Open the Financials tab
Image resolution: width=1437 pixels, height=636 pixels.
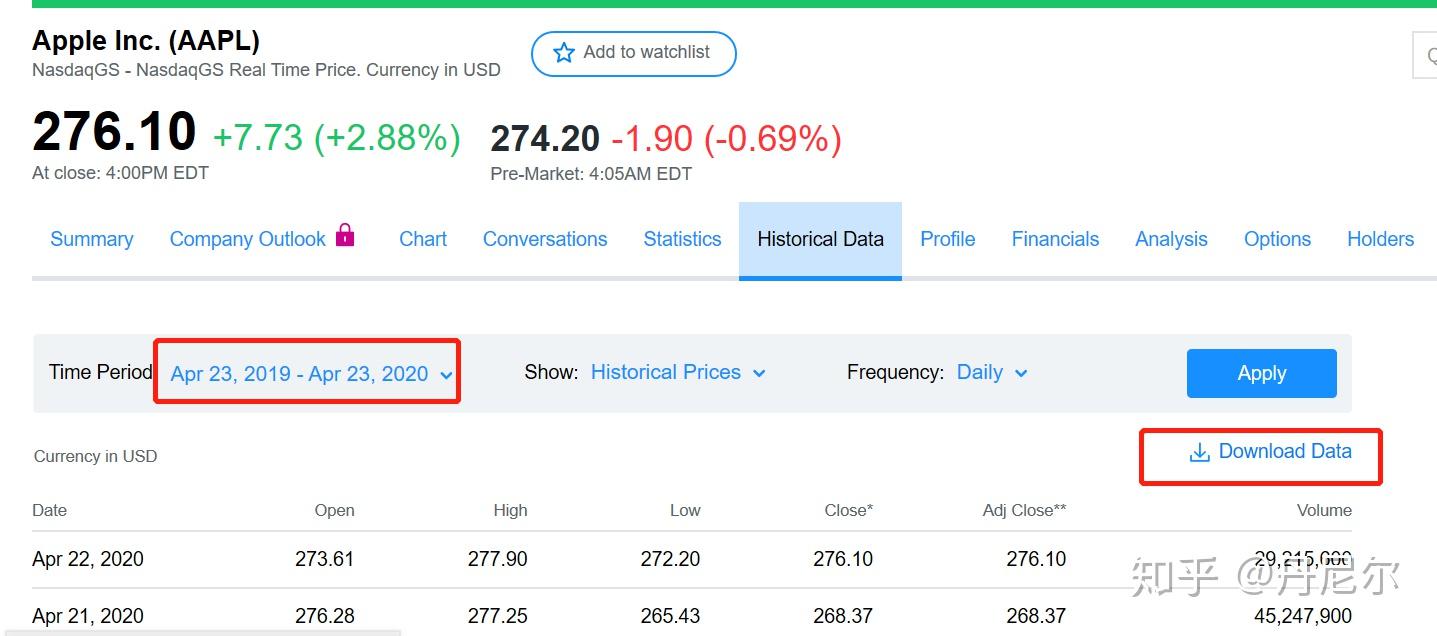coord(1055,239)
